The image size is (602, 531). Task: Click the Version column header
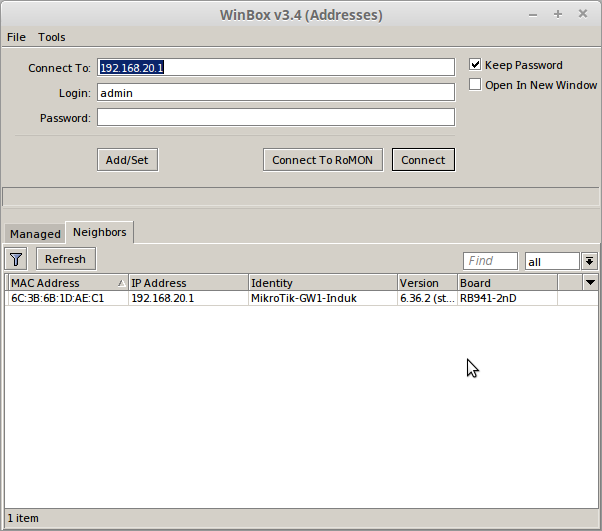tap(427, 283)
